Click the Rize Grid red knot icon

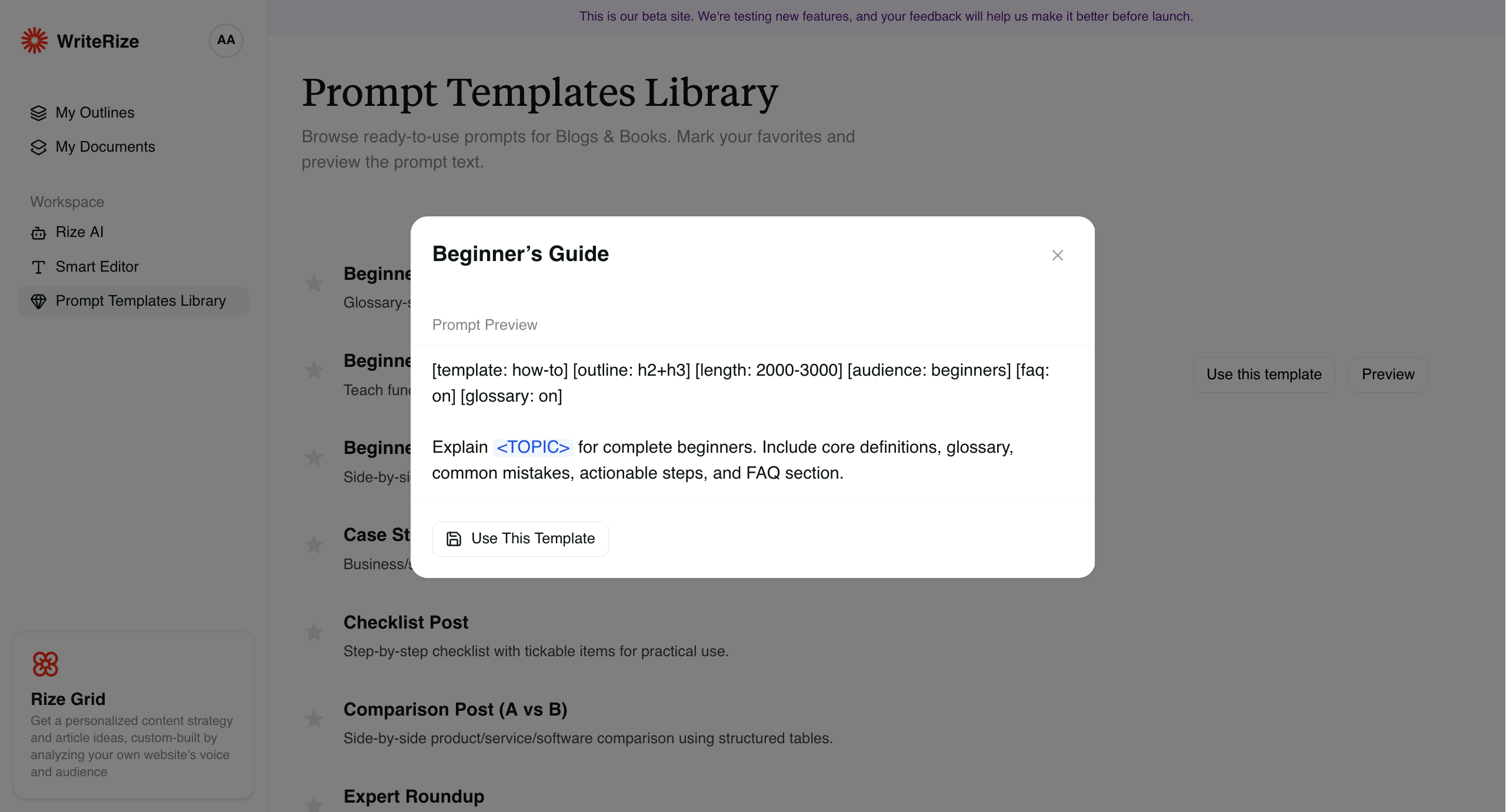45,664
